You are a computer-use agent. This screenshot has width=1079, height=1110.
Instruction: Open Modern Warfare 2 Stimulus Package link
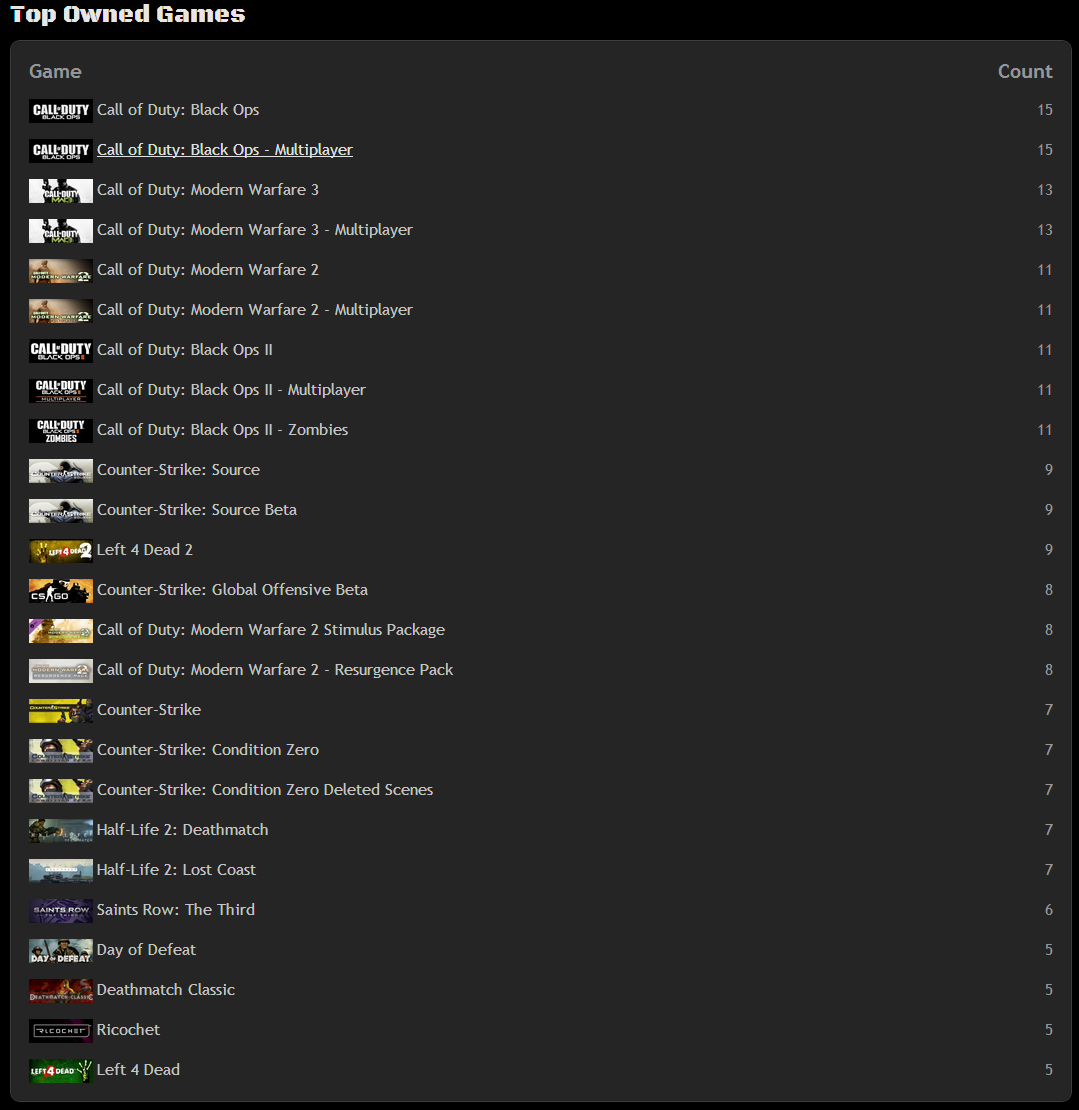coord(270,630)
